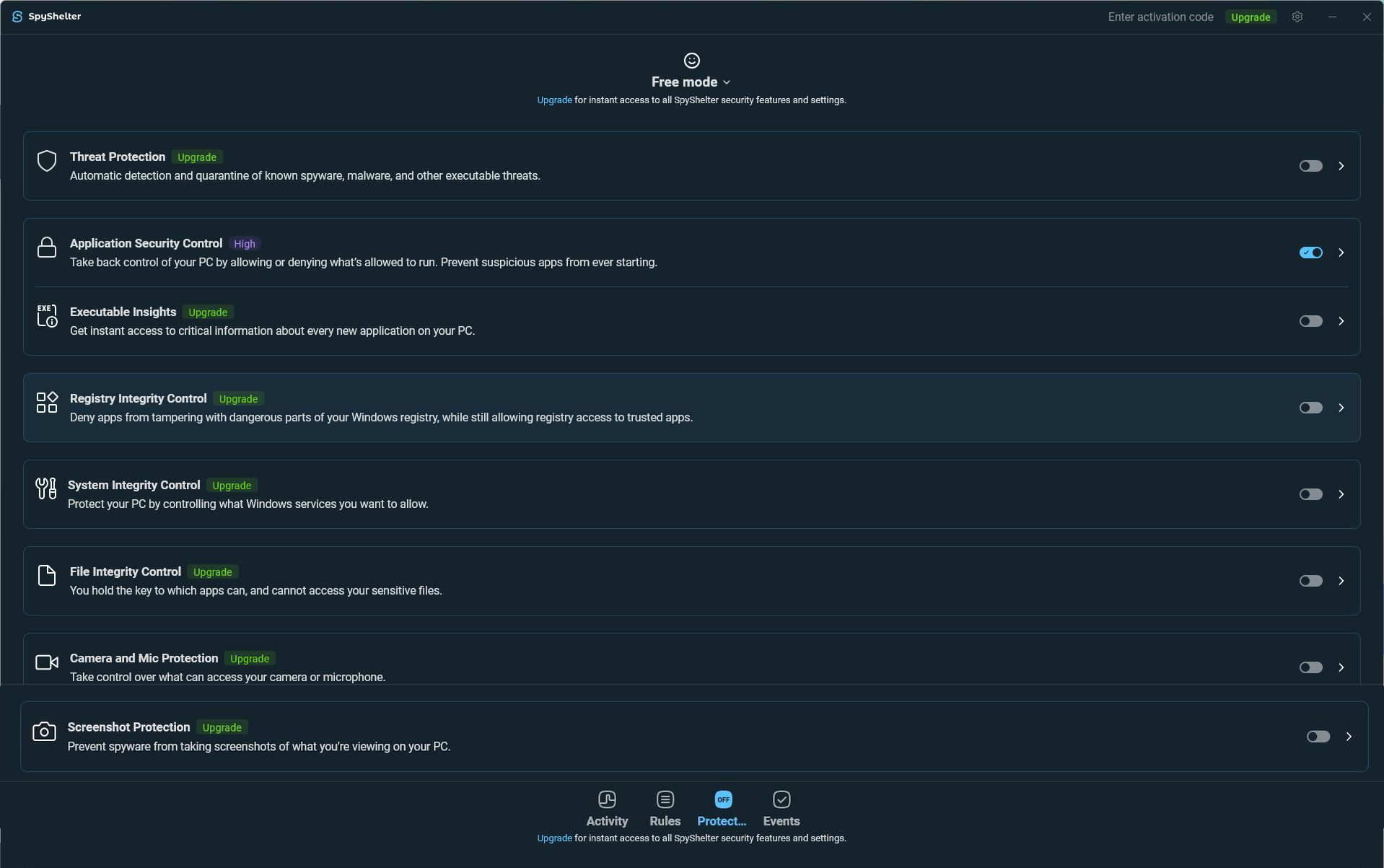1384x868 pixels.
Task: Open settings via the gear icon
Action: click(1297, 17)
